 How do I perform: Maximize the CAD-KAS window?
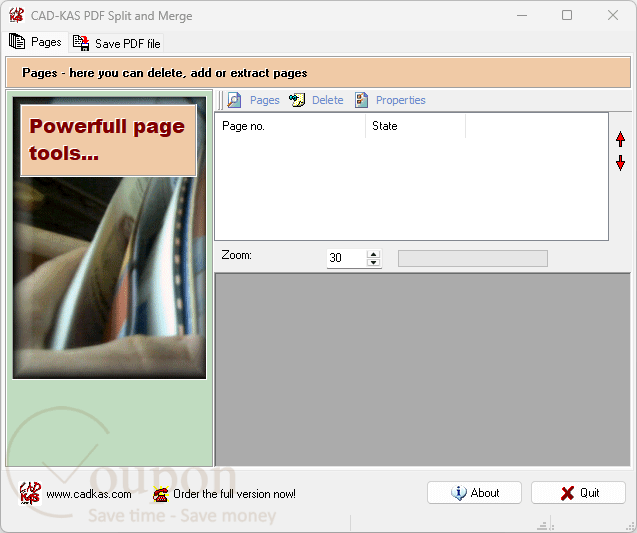(x=567, y=15)
